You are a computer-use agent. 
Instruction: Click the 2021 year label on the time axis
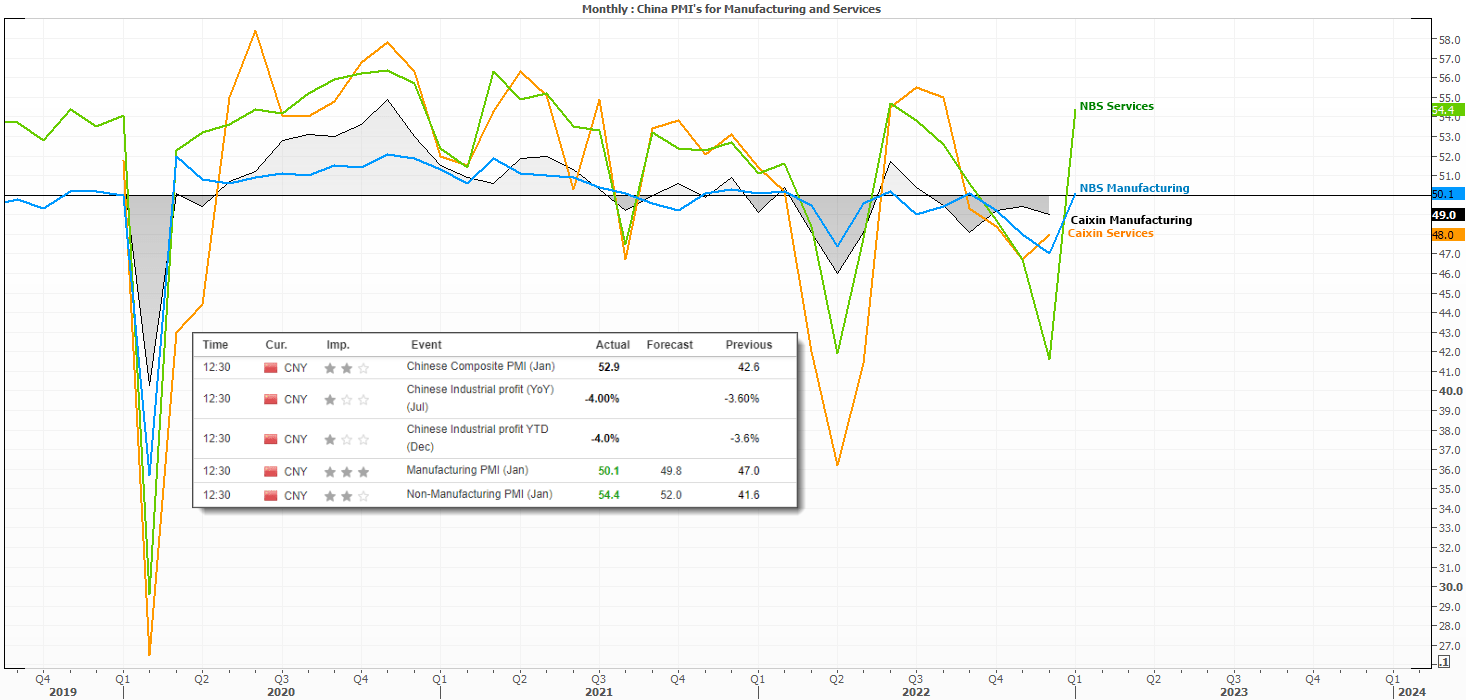599,691
